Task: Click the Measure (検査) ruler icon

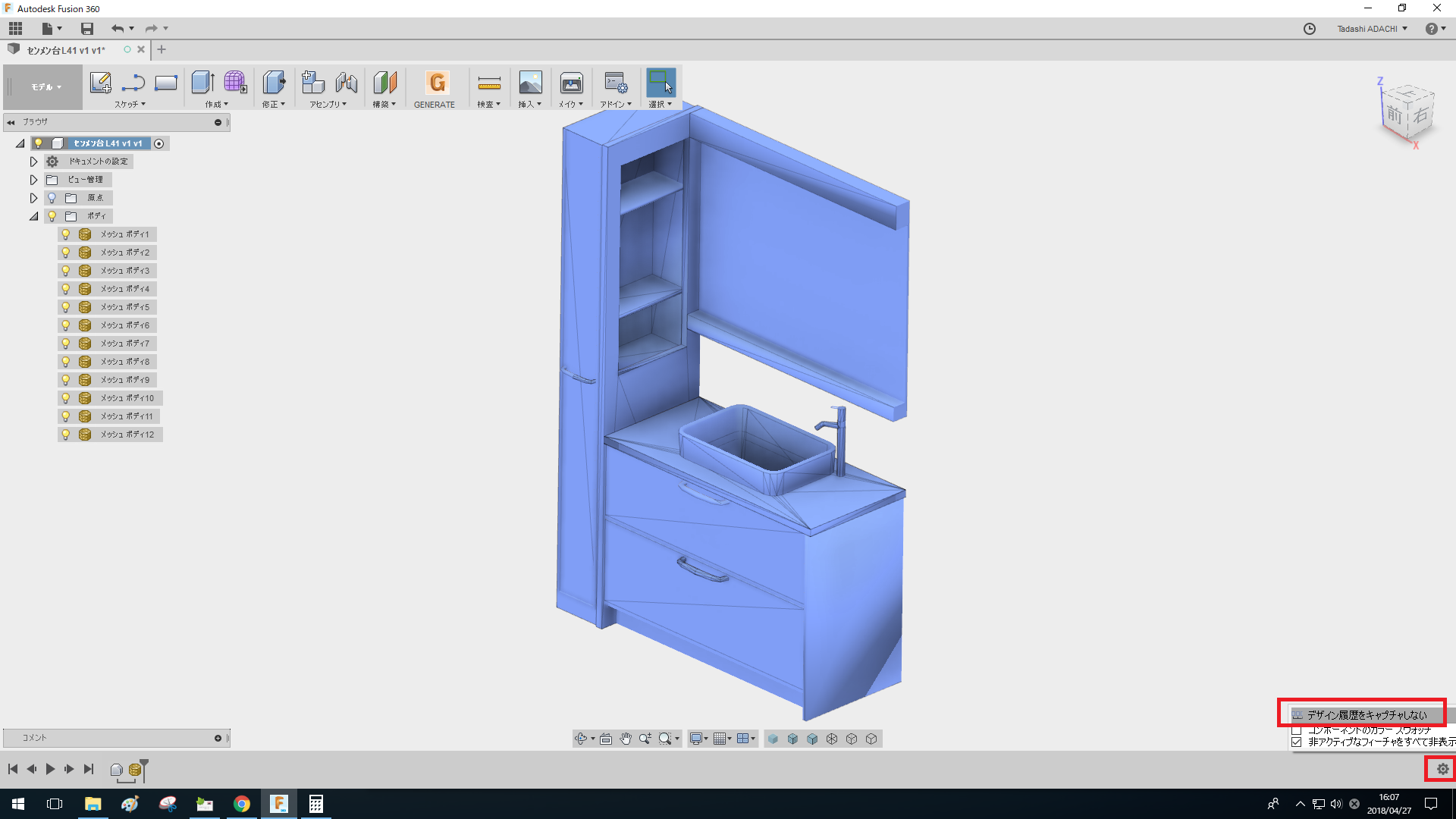Action: (x=489, y=83)
